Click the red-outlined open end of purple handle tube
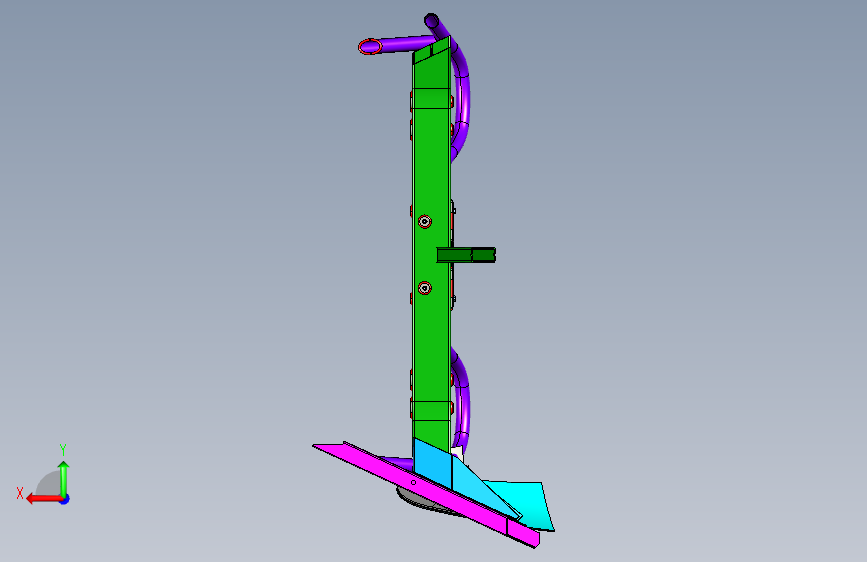This screenshot has width=867, height=562. pos(369,46)
